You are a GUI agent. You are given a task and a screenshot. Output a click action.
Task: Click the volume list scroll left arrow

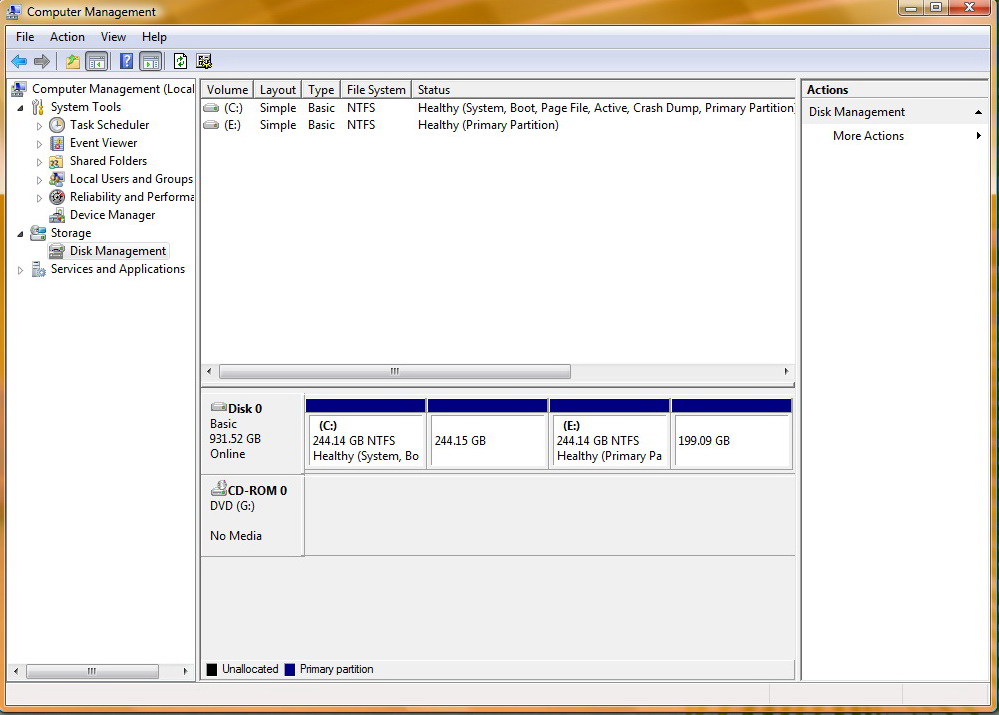210,372
